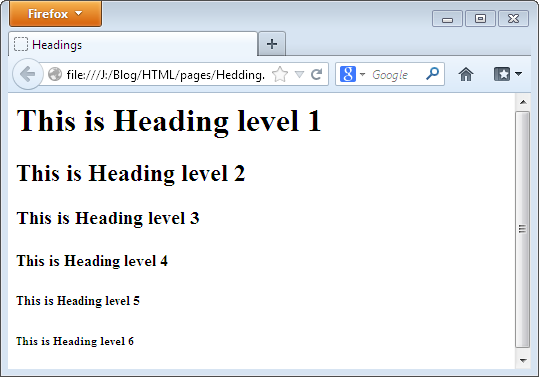Click the Google search engine icon
The height and width of the screenshot is (377, 539).
[348, 74]
